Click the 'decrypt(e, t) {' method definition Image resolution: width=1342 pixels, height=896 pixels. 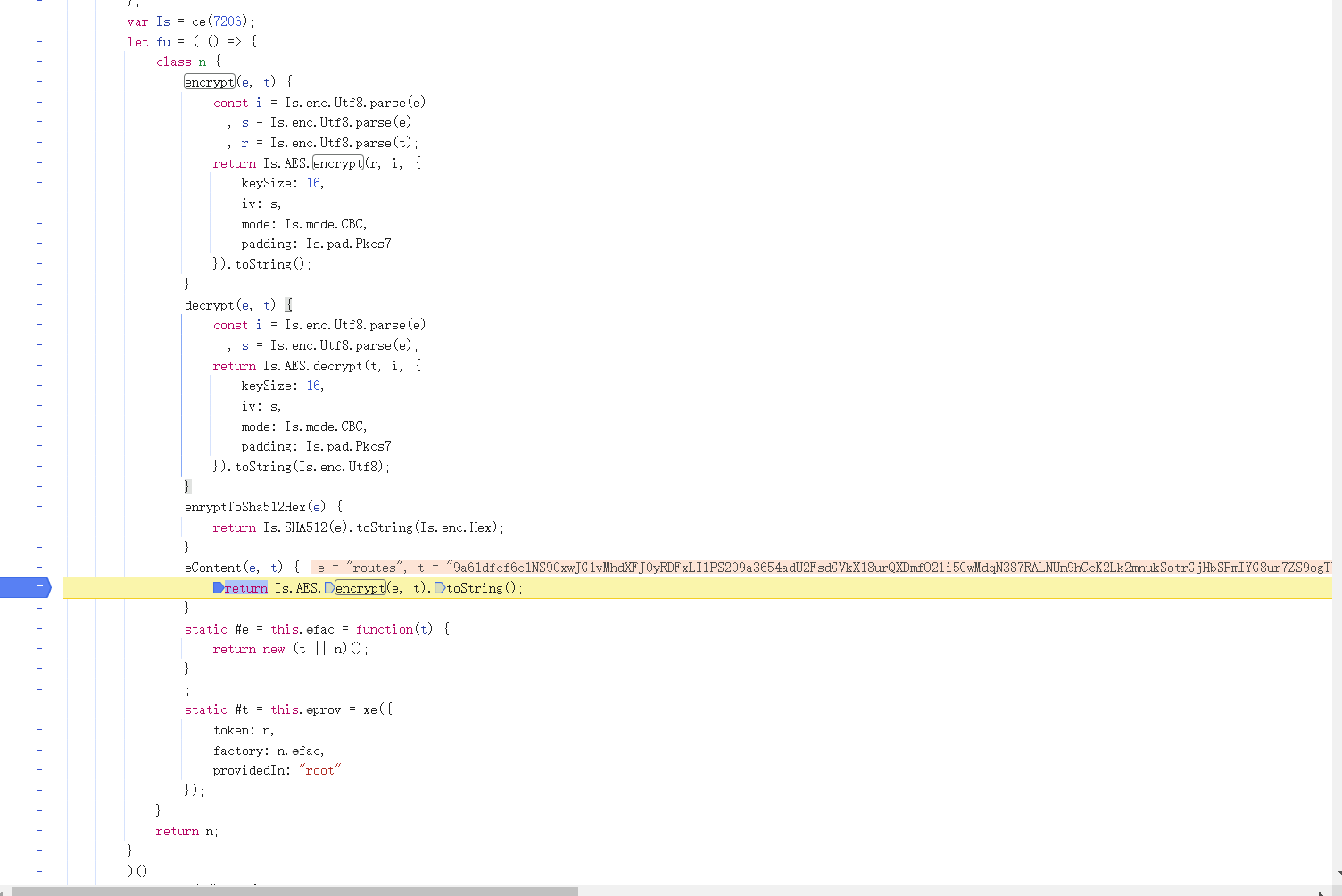238,305
